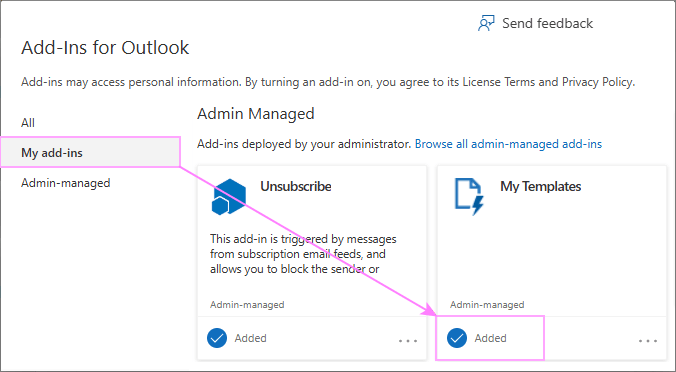The width and height of the screenshot is (676, 372).
Task: Toggle the Added checkmark for Unsubscribe
Action: [x=217, y=338]
